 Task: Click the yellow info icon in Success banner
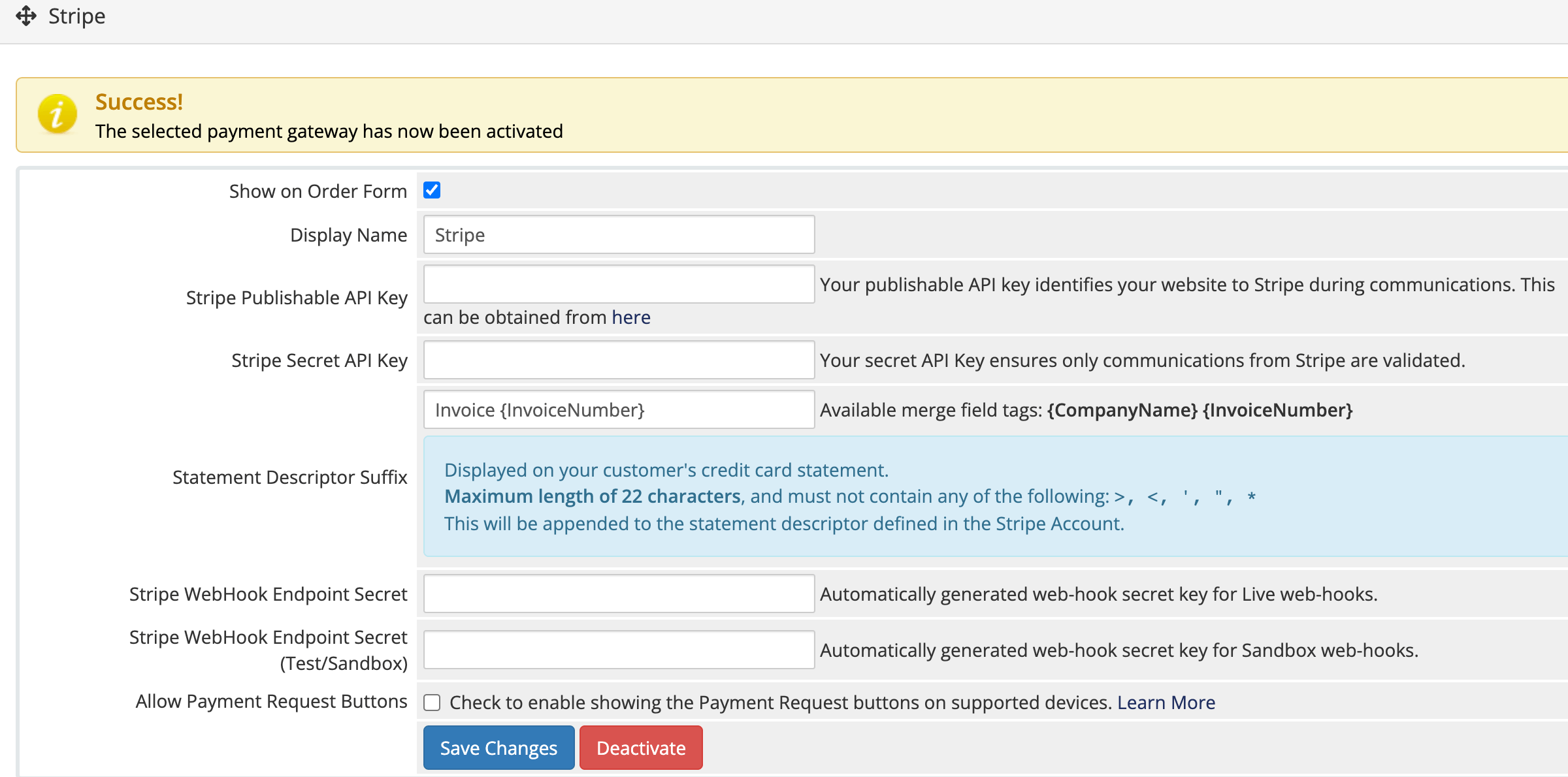(57, 114)
